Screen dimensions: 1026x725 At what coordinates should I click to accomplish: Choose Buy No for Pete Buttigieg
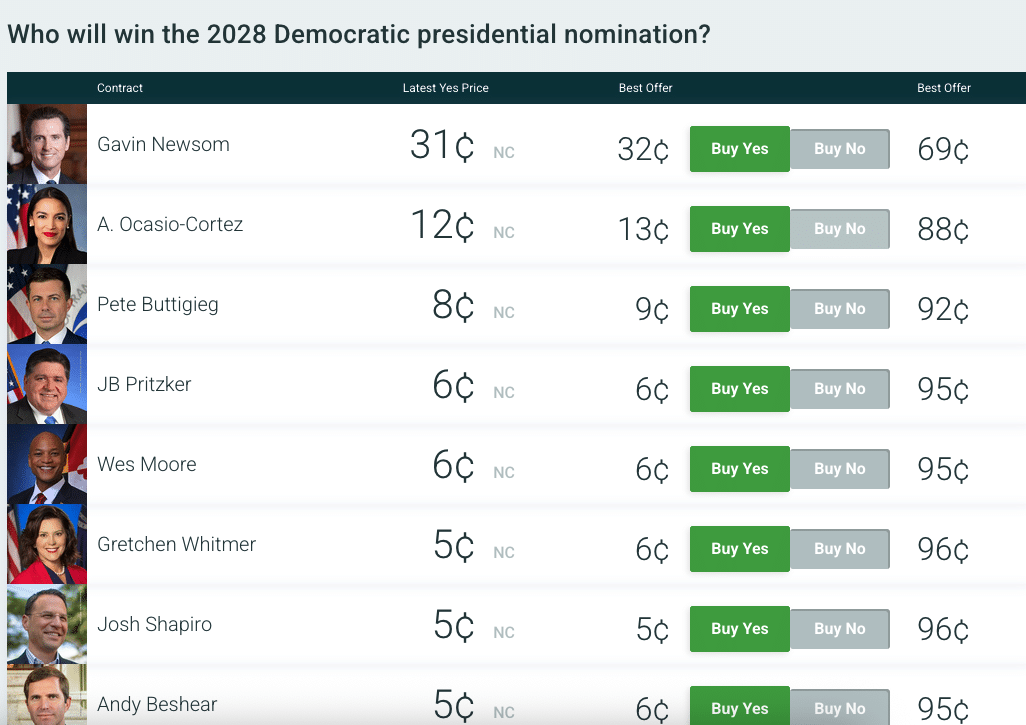point(840,309)
